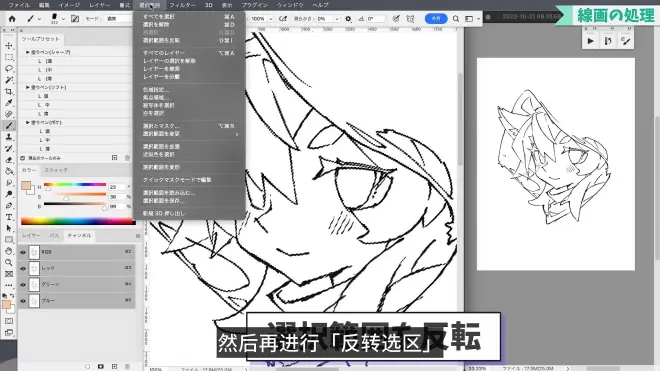Screen dimensions: 660x371
Task: Click the foreground color swatch in Color panel
Action: tap(26, 186)
